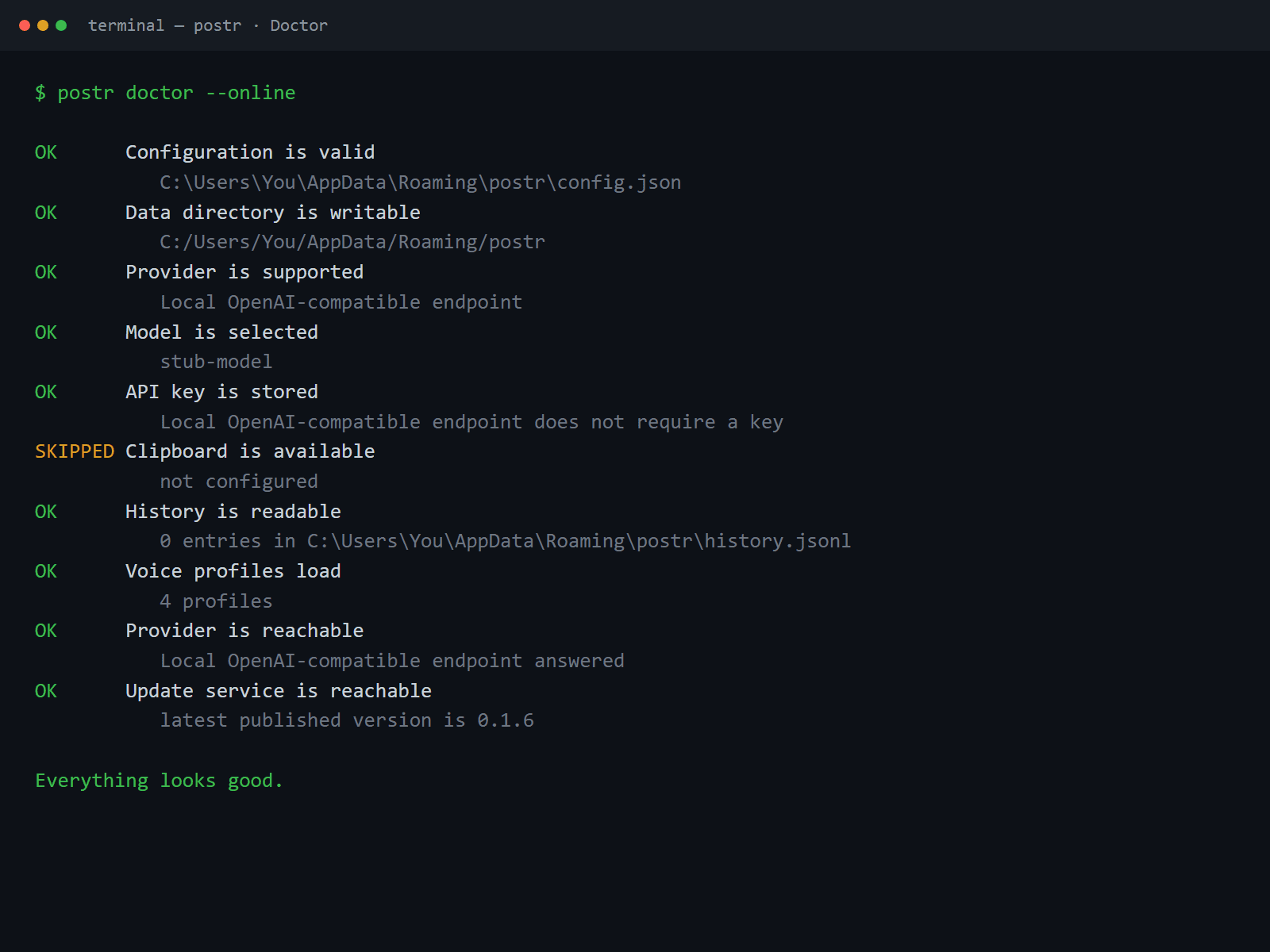The height and width of the screenshot is (952, 1270).
Task: Click the OK status beside Configuration is valid
Action: (46, 152)
